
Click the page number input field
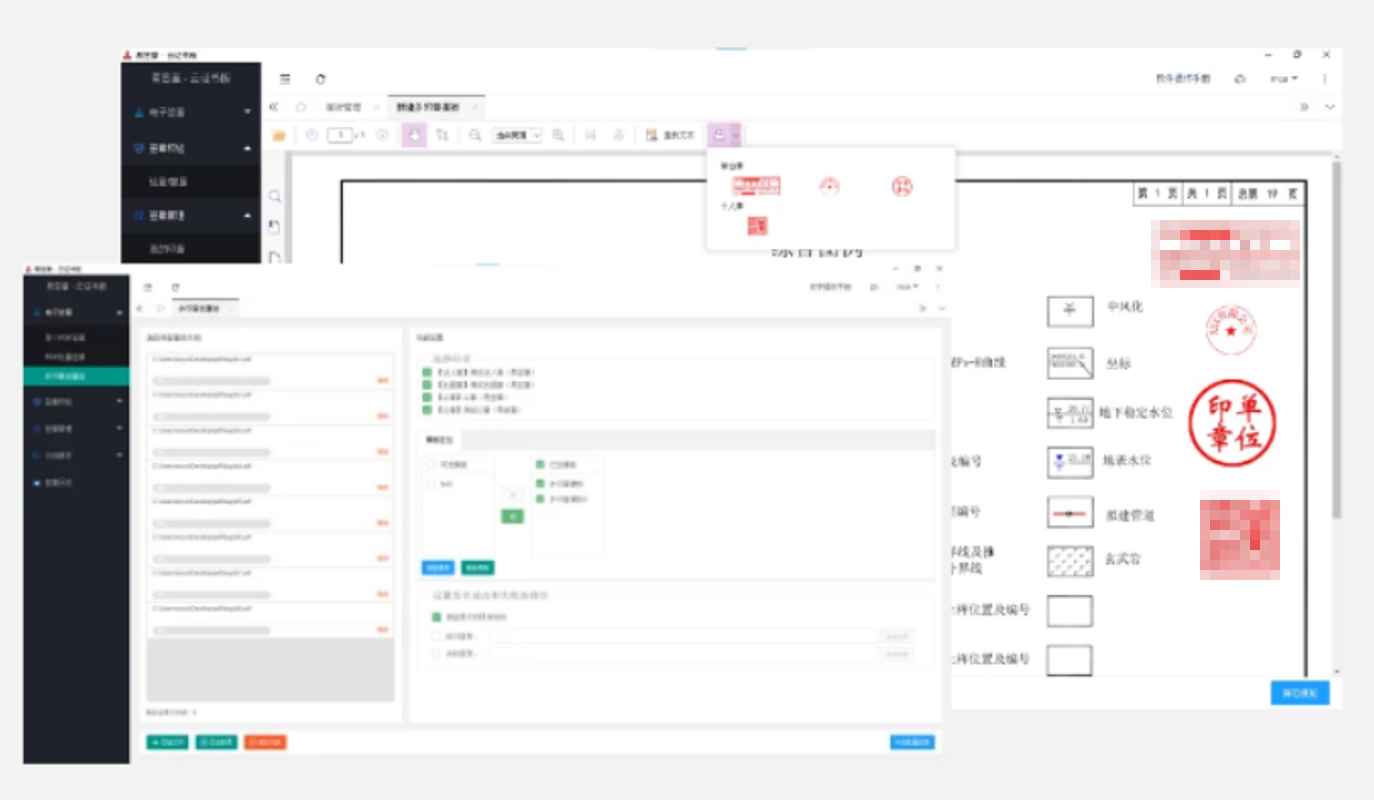point(339,135)
